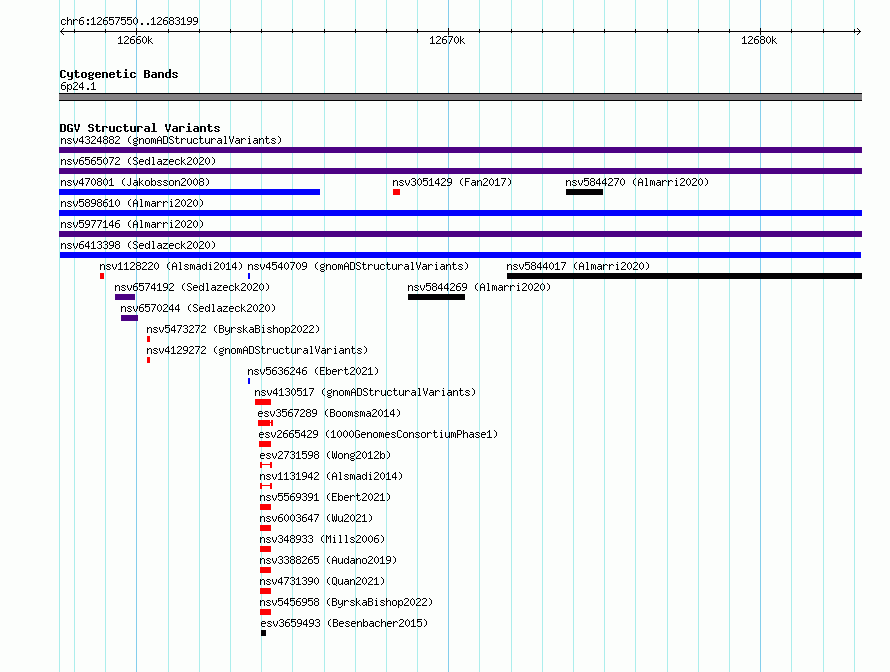Select the esv3567289 (Boomsma2014) label
This screenshot has width=890, height=672.
329,413
